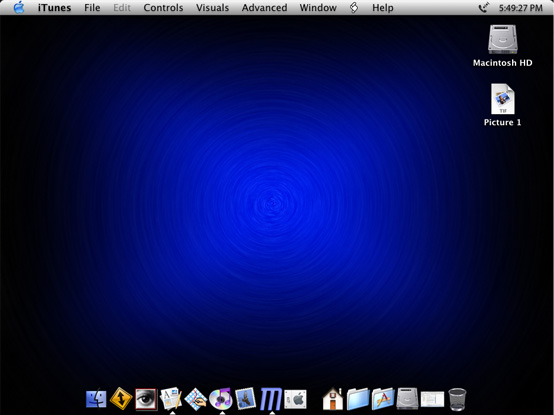Open the hard drive icon in the dock
This screenshot has width=554, height=415.
coord(407,399)
